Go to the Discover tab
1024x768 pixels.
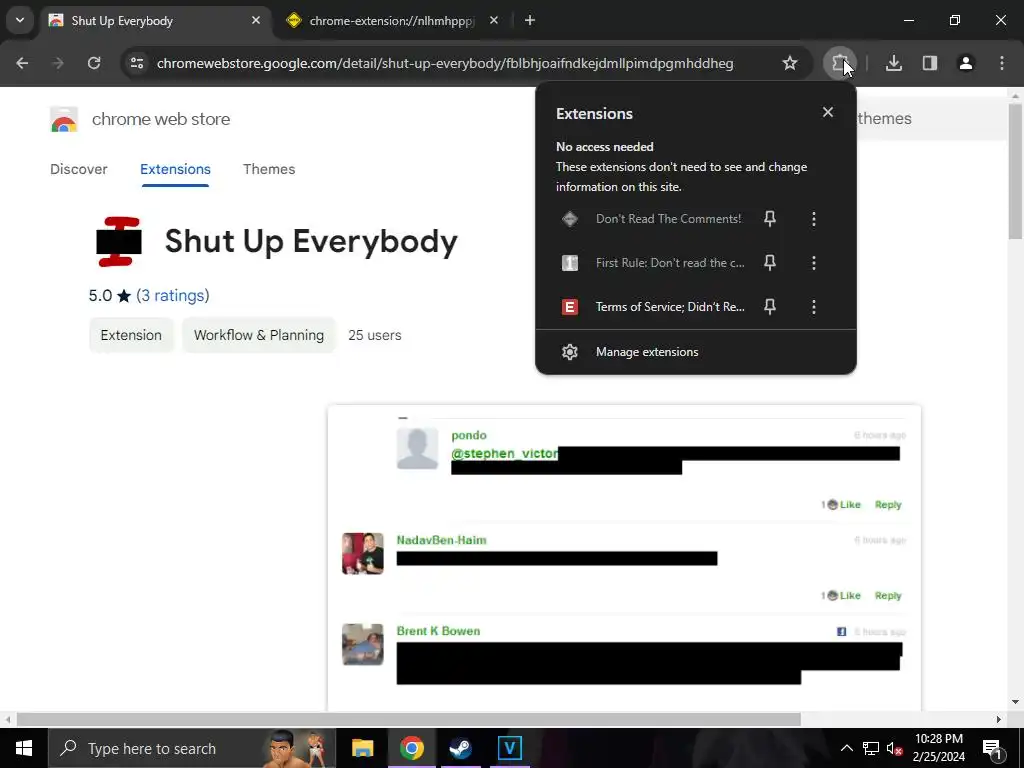pos(78,169)
